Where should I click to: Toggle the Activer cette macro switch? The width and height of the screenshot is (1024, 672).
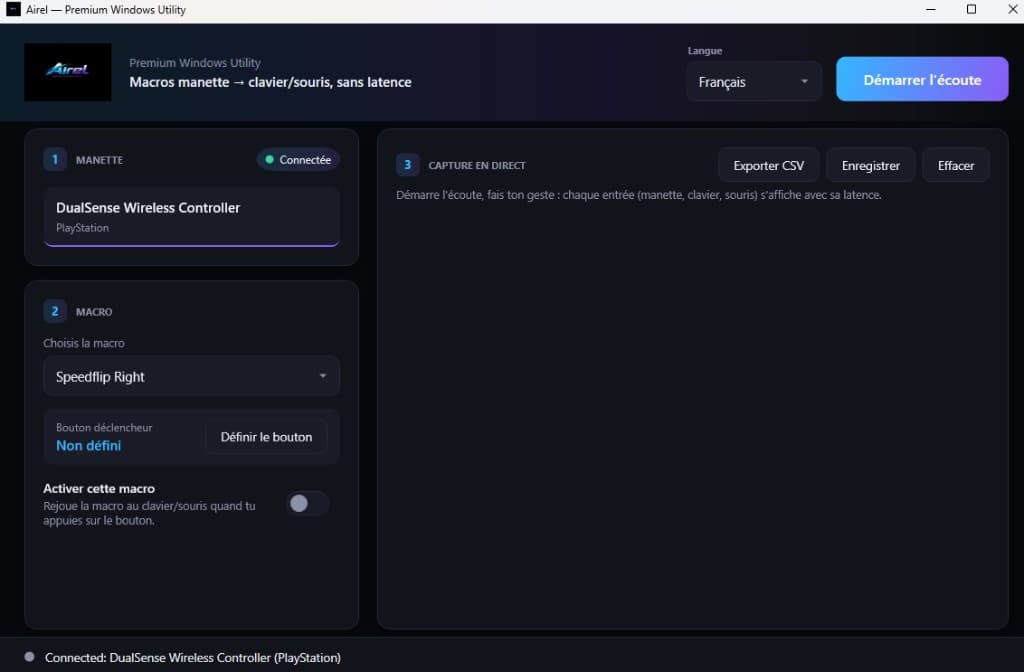click(308, 504)
